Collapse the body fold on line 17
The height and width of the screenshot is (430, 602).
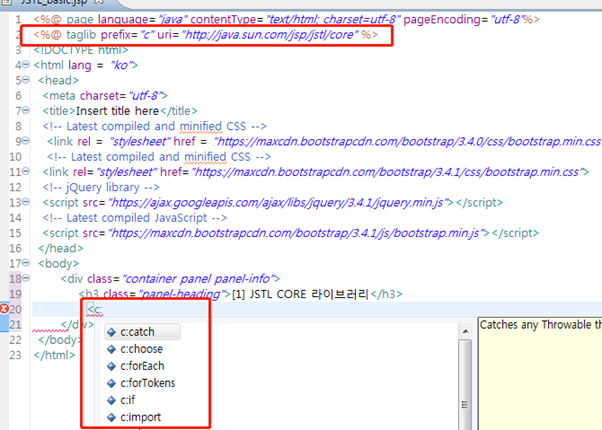tap(26, 263)
